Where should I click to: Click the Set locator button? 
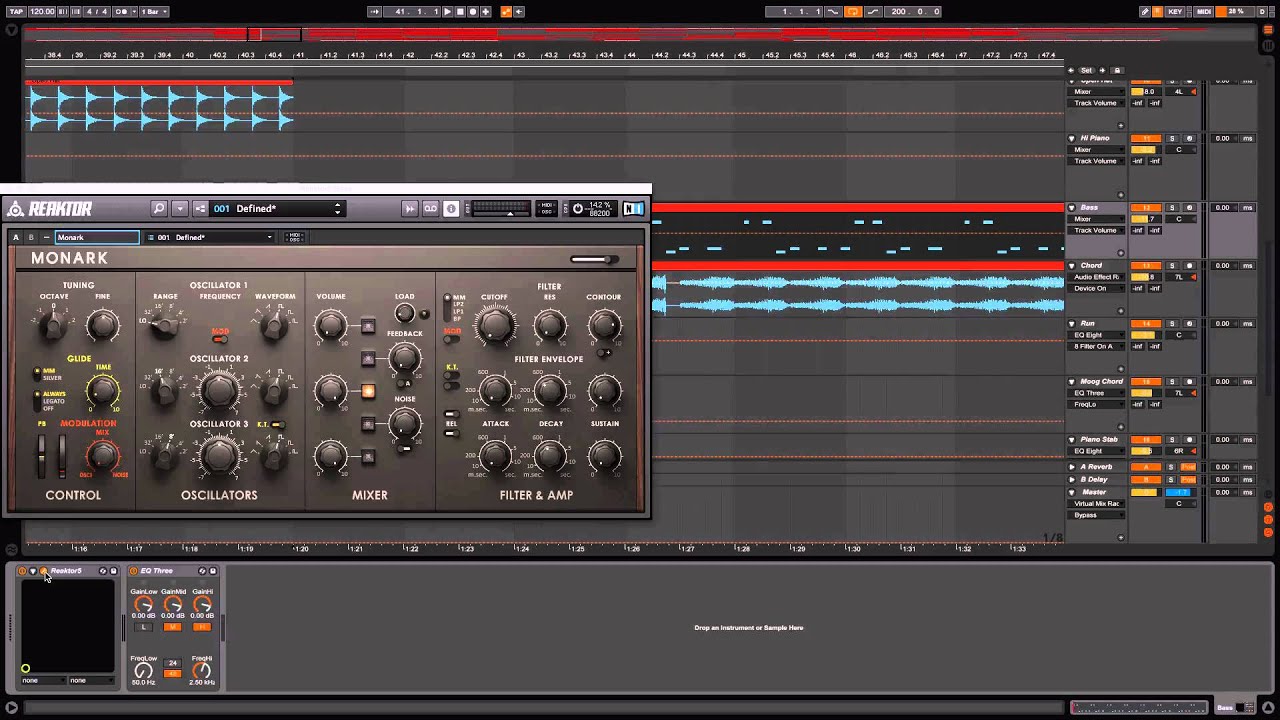click(1087, 71)
